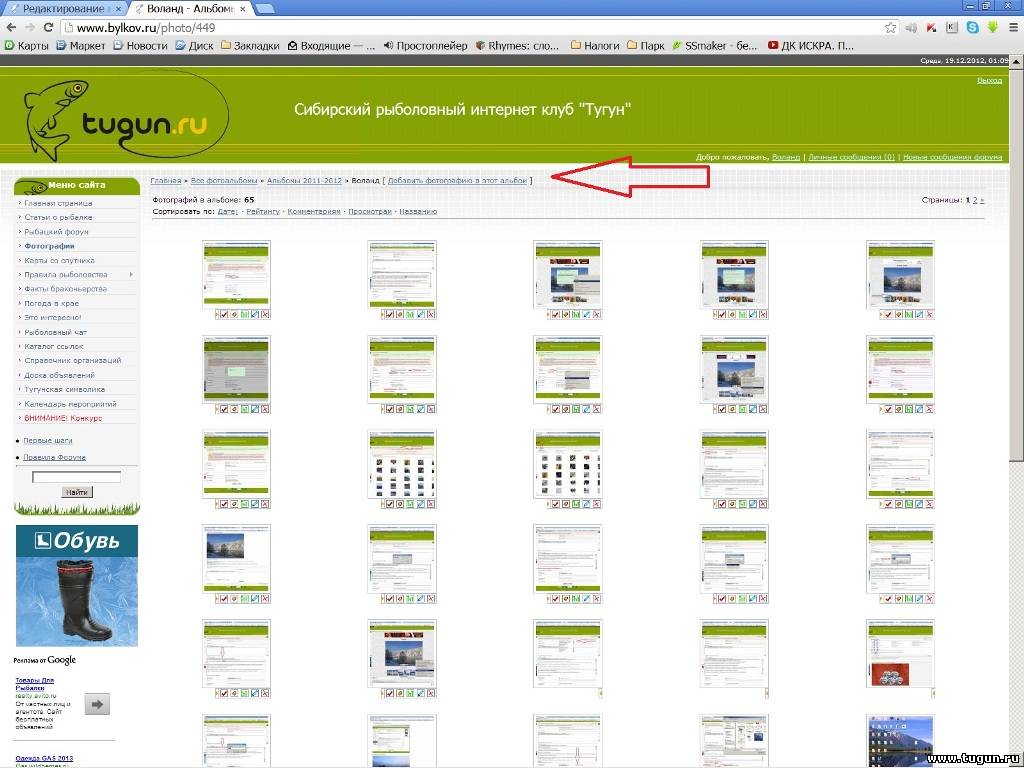Image resolution: width=1024 pixels, height=768 pixels.
Task: Open Фотографии in the site menu
Action: click(49, 246)
